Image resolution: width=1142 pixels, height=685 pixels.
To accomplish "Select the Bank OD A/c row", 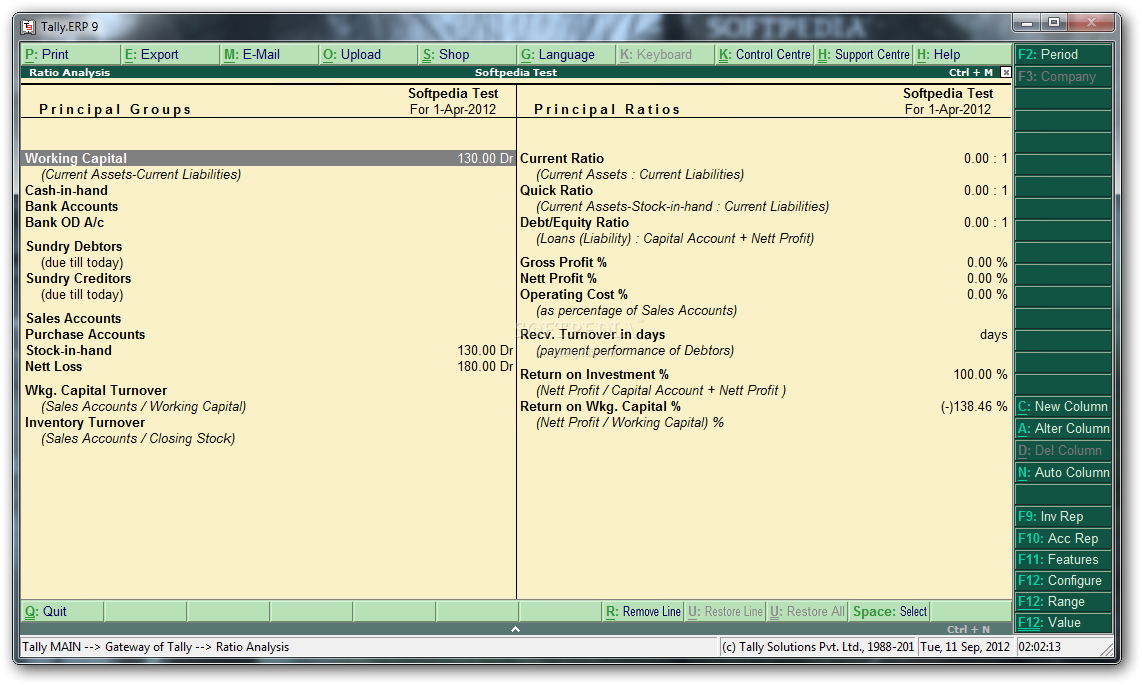I will 269,223.
